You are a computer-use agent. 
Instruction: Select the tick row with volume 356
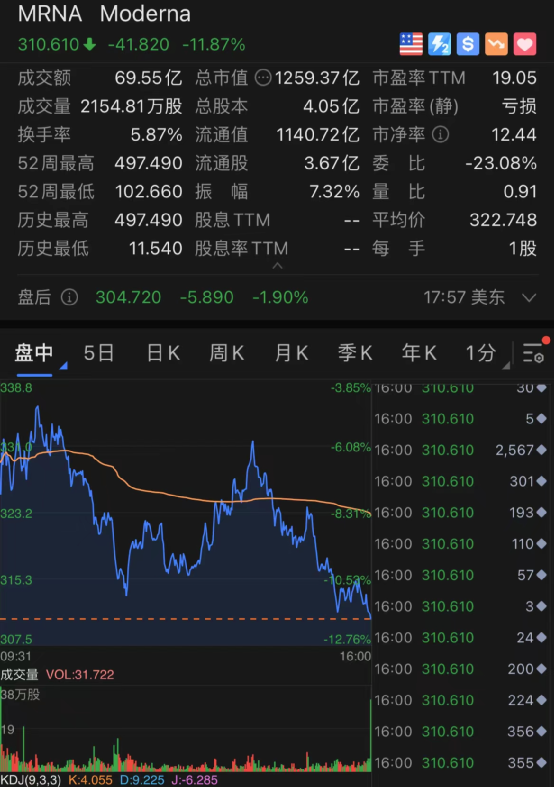click(461, 732)
